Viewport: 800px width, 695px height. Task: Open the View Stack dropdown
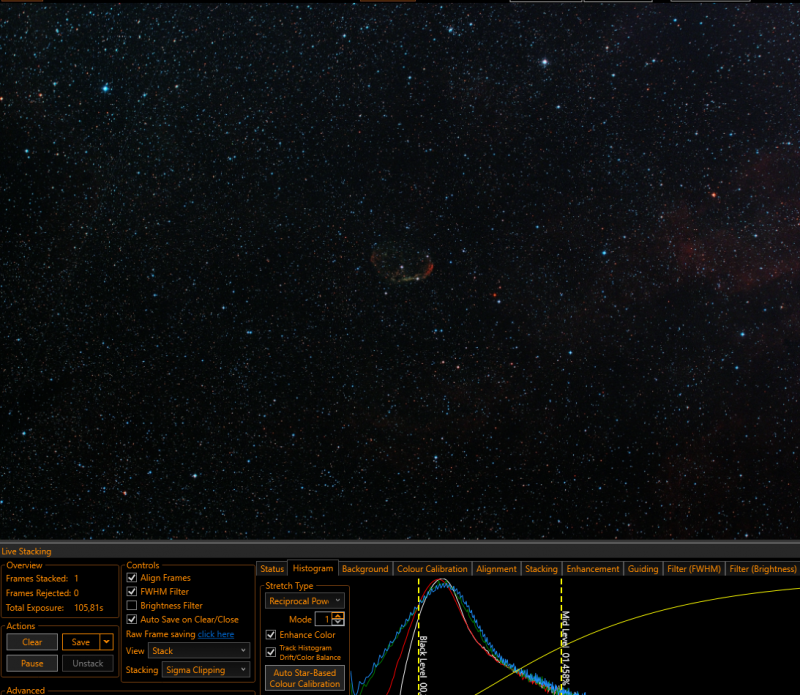198,651
